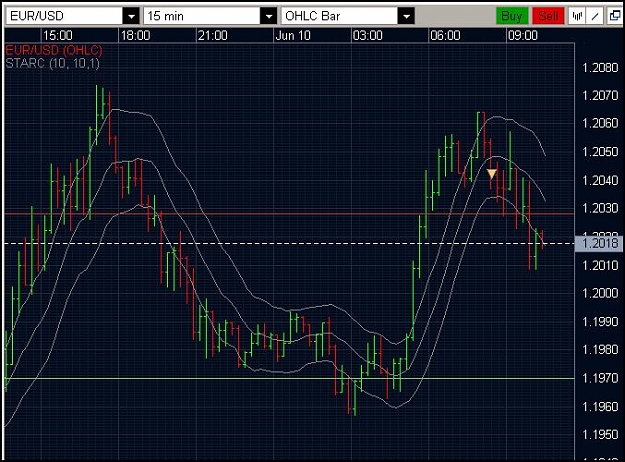Select the STARC (10, 10,1) indicator label
This screenshot has width=625, height=462.
(x=52, y=63)
